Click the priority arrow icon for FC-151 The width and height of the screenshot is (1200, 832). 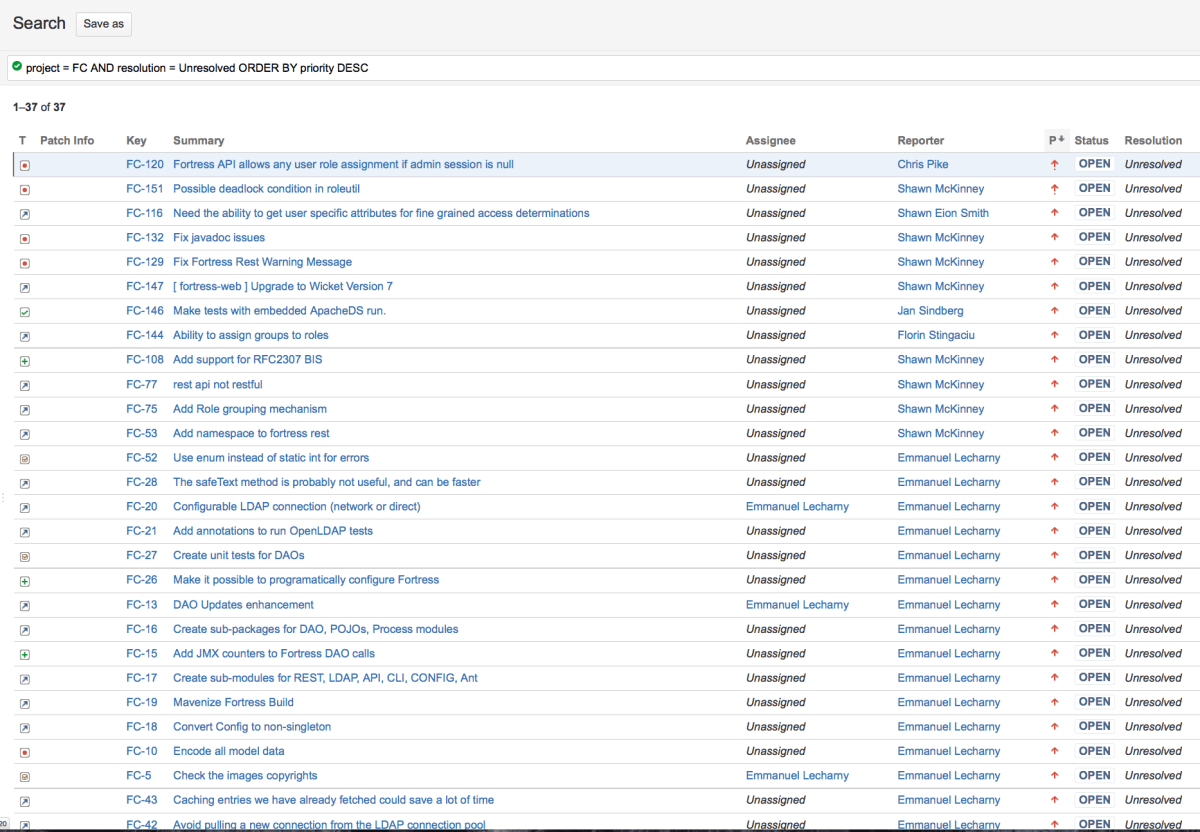[x=1054, y=189]
